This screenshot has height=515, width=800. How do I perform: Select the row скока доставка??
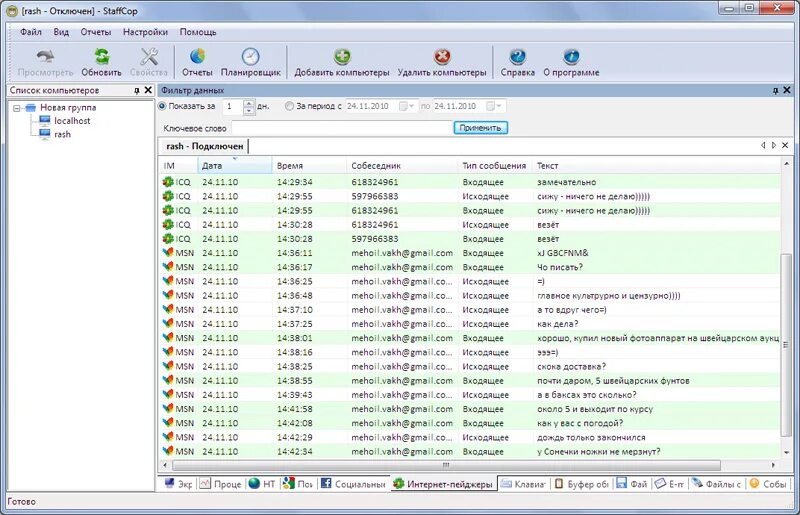[x=469, y=366]
